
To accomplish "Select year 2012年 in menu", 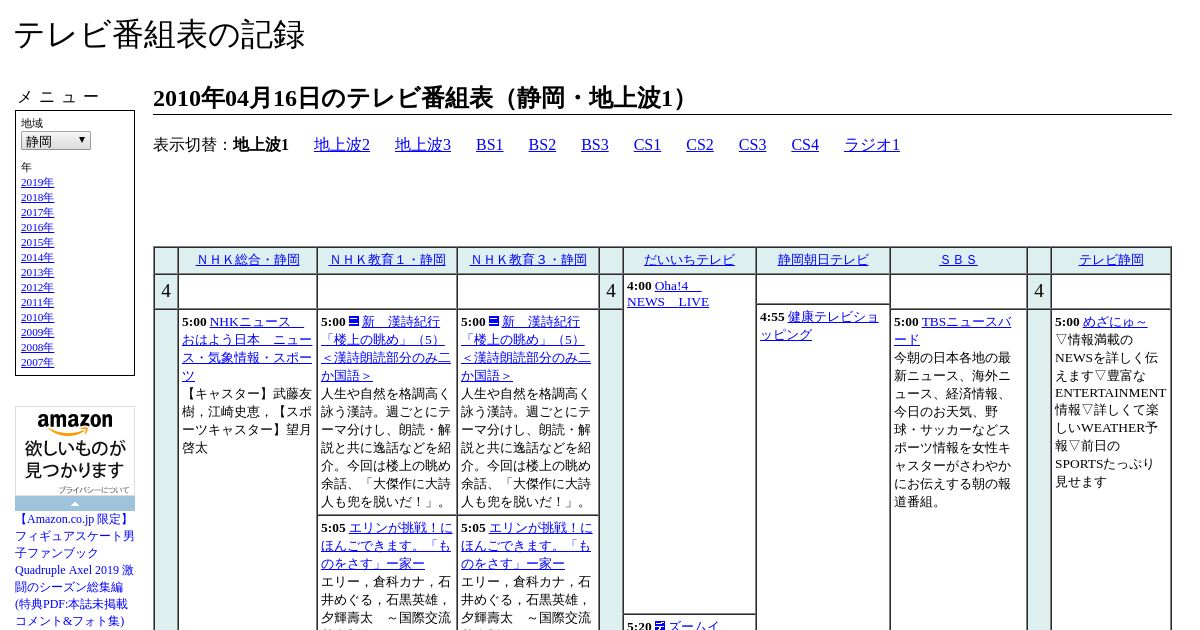I will point(37,288).
